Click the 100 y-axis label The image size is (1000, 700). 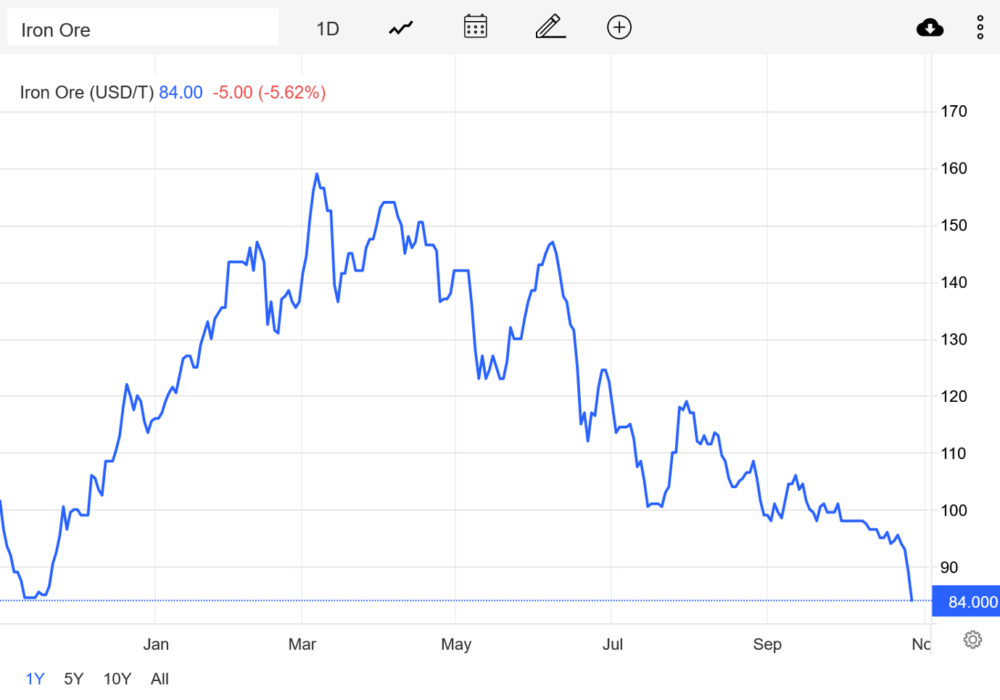953,510
